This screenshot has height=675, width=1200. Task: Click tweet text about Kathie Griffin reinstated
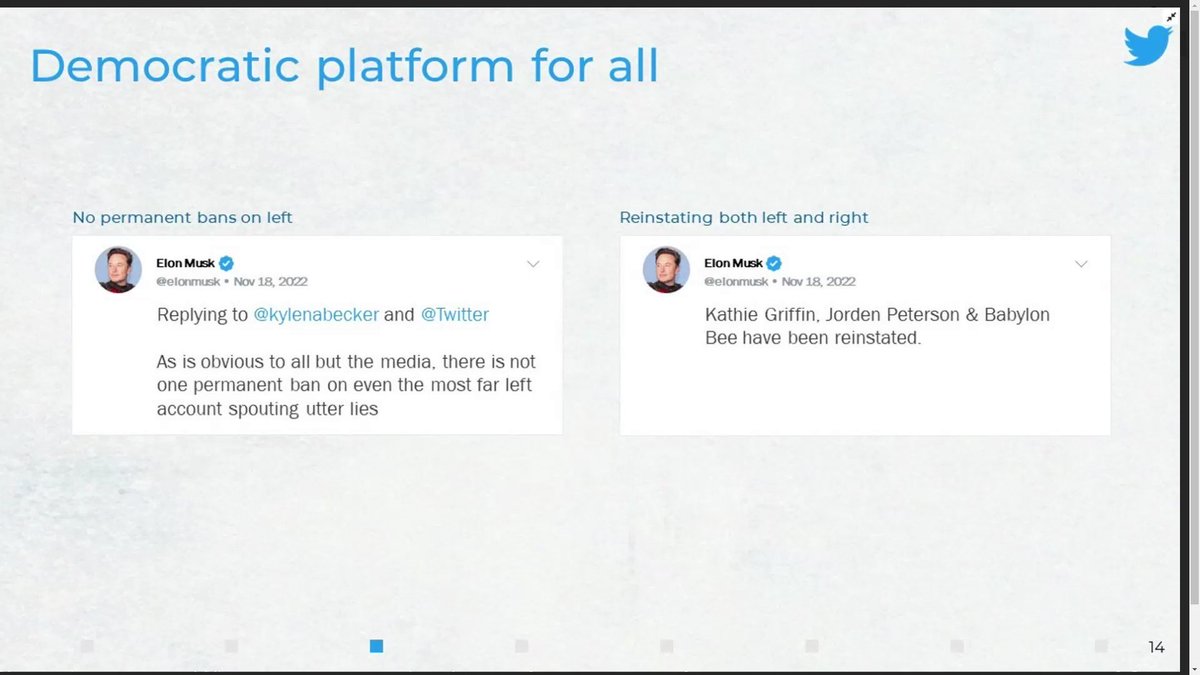877,326
